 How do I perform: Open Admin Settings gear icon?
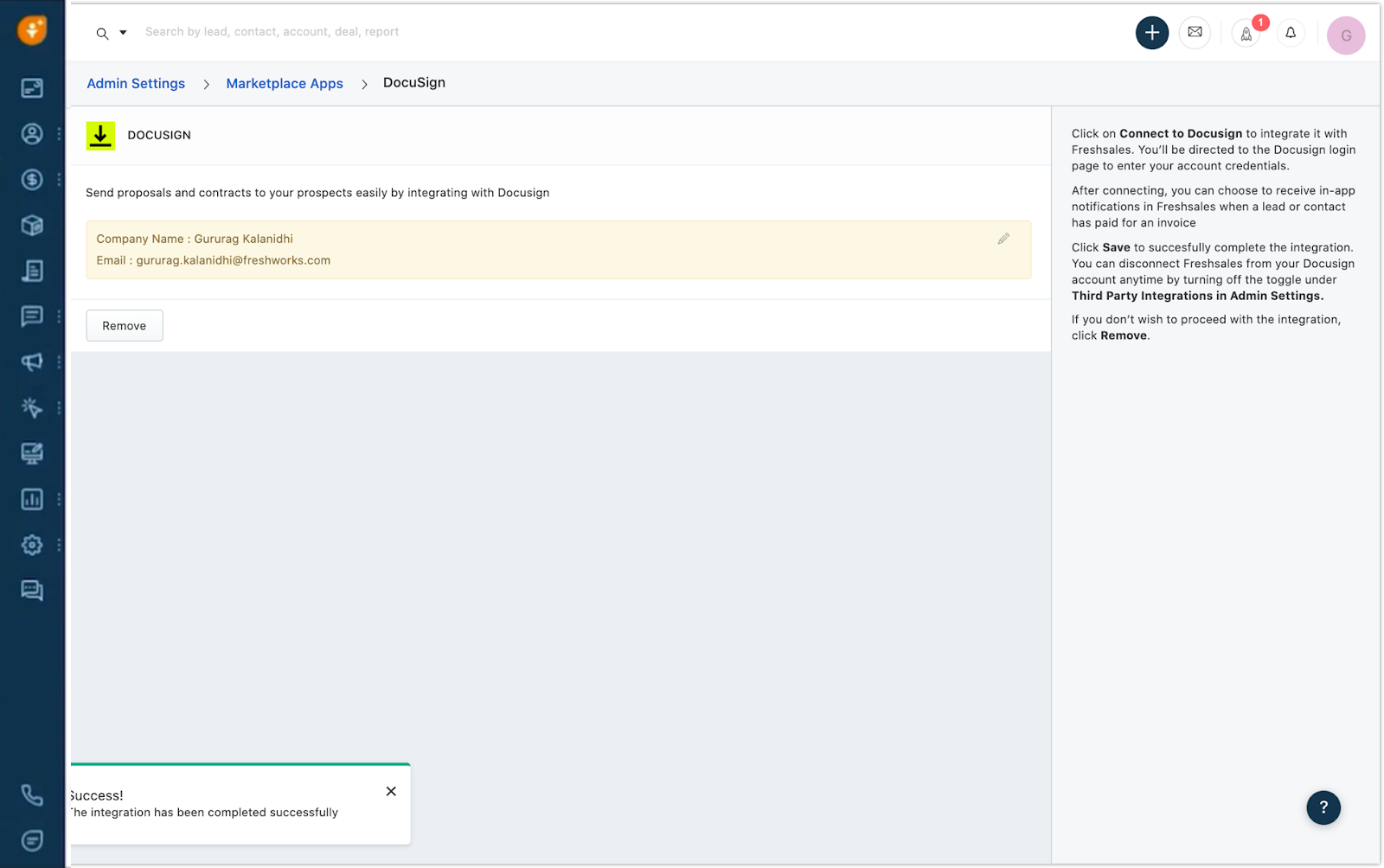32,545
